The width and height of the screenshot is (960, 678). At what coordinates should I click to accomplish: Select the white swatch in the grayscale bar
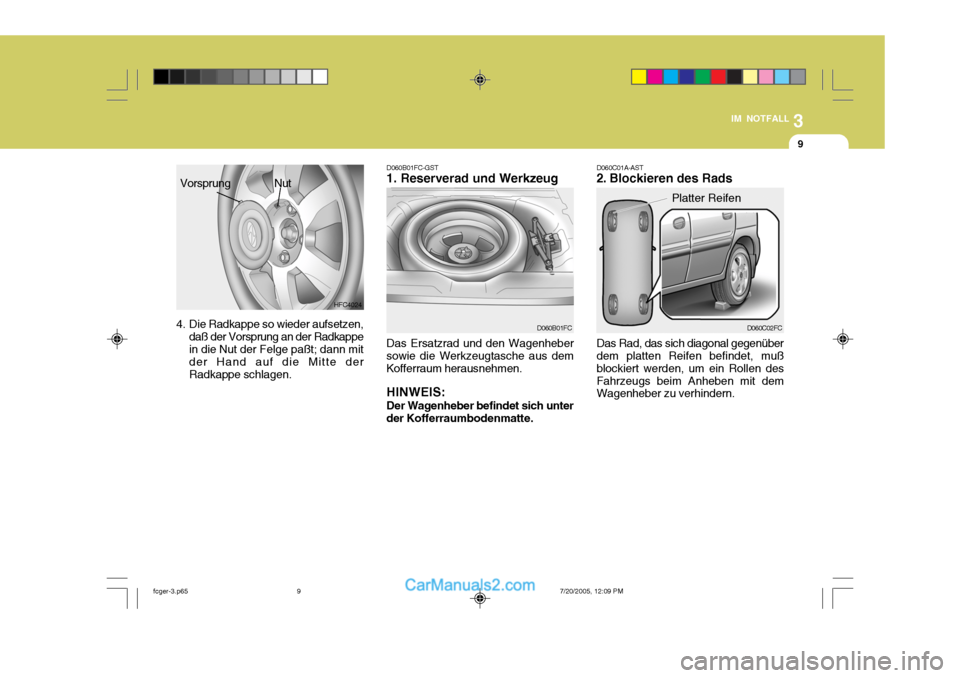tap(320, 77)
